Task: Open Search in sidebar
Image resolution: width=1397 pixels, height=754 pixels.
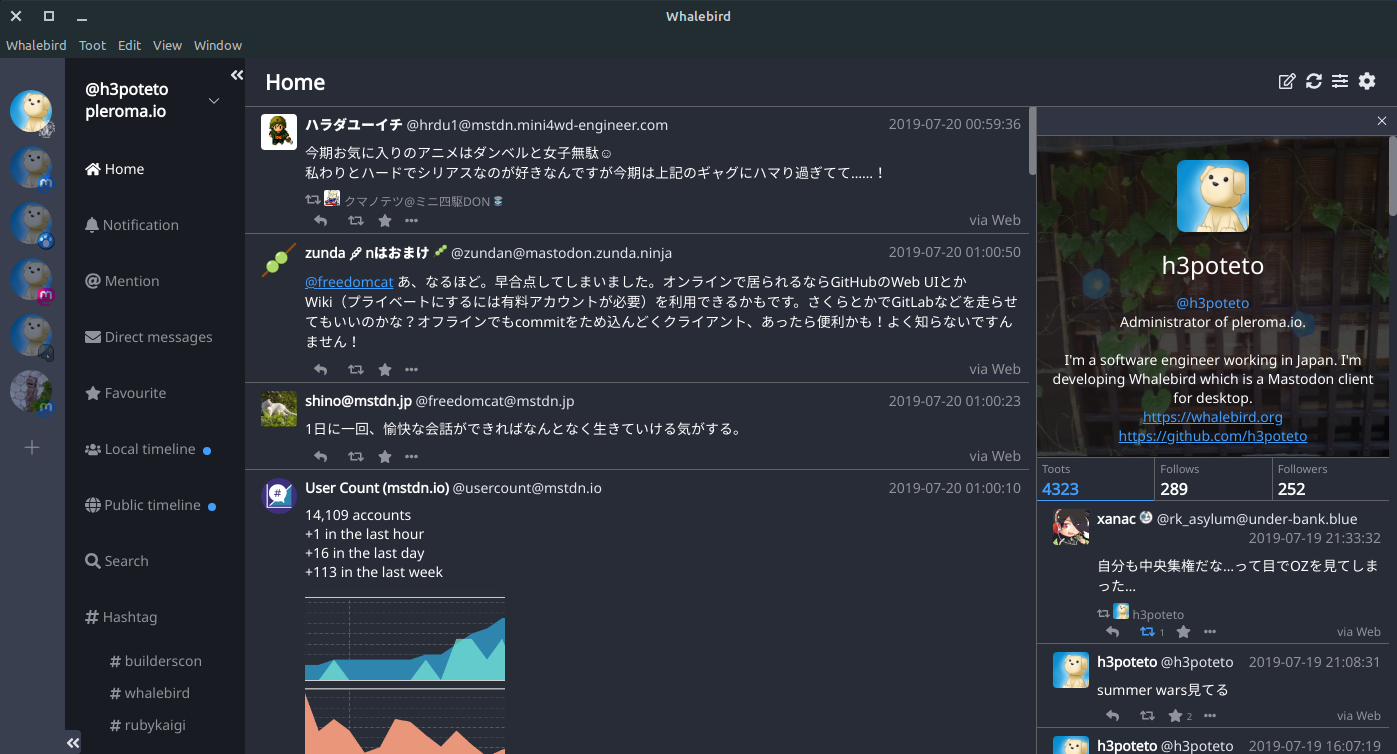Action: 155,561
